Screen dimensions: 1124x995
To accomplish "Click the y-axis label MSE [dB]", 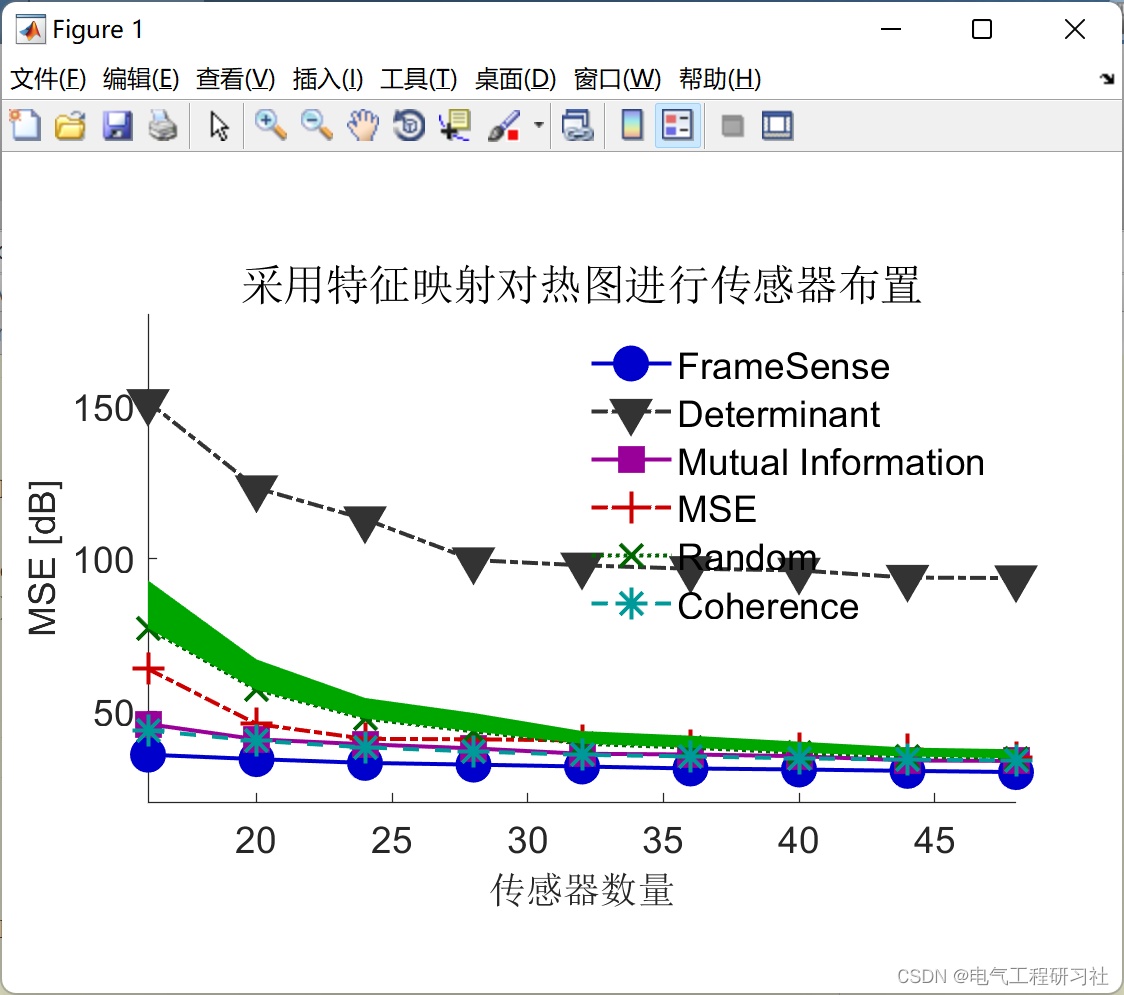I will [42, 558].
